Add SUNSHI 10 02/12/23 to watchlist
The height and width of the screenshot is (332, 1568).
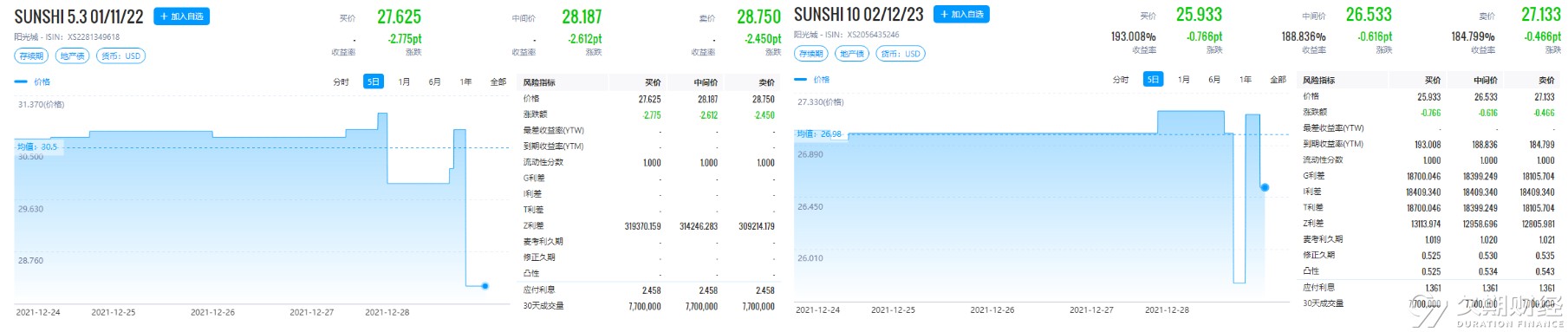click(x=961, y=15)
